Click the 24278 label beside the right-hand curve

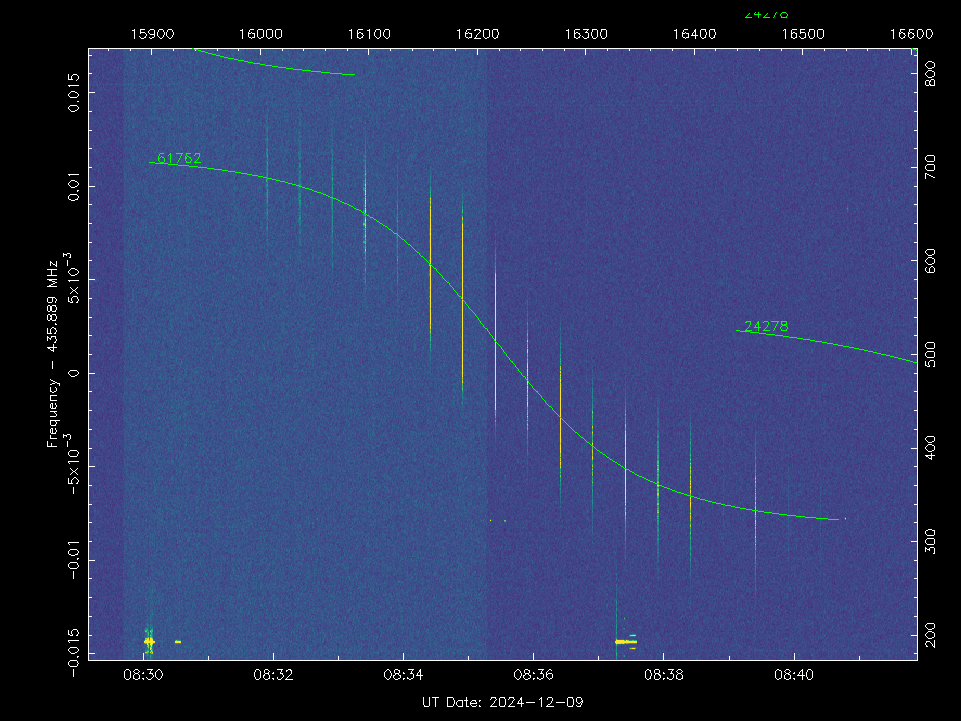[766, 326]
